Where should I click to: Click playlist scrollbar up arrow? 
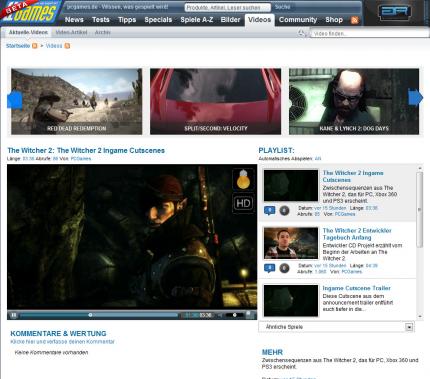tap(420, 168)
